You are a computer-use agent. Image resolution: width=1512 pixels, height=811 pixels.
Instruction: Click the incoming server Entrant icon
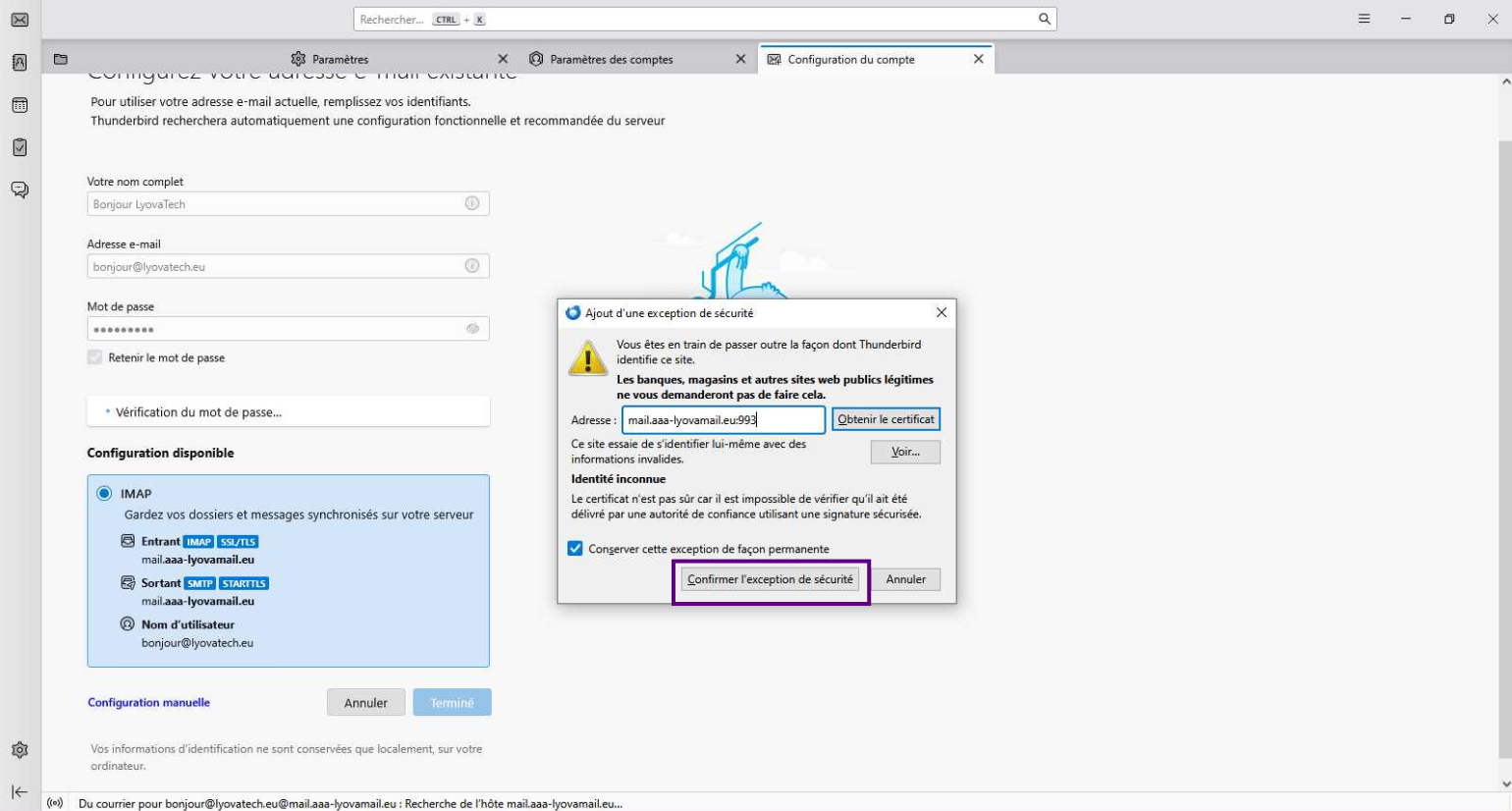[x=128, y=541]
